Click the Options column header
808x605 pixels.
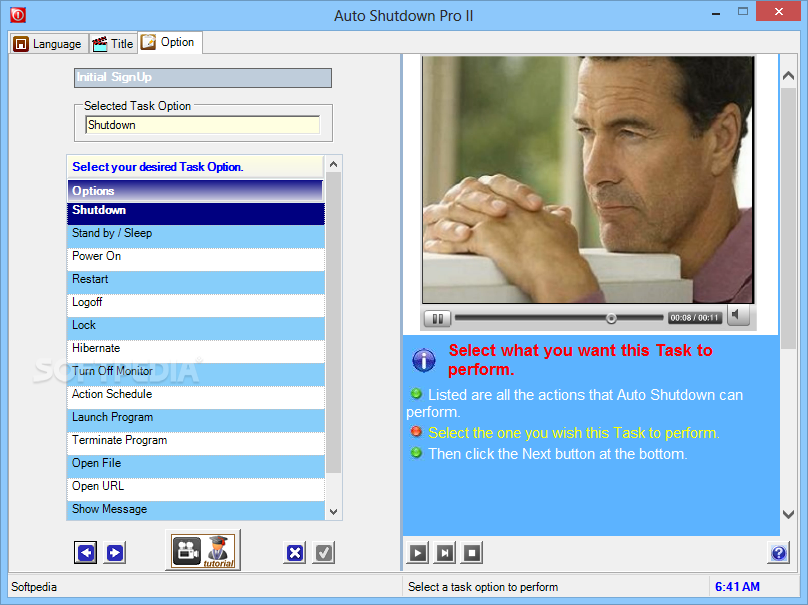[x=195, y=191]
